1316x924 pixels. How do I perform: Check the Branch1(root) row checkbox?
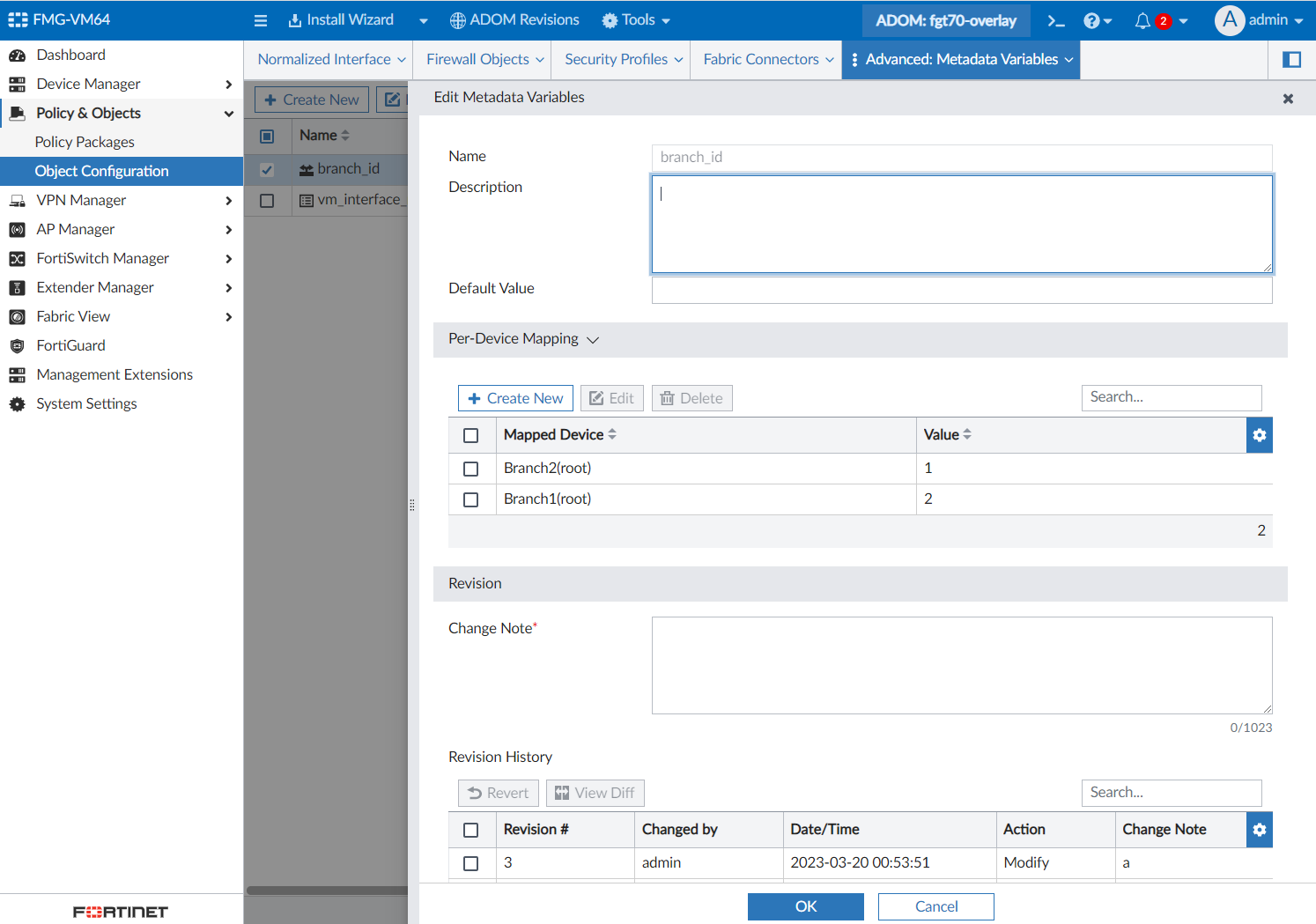[471, 499]
